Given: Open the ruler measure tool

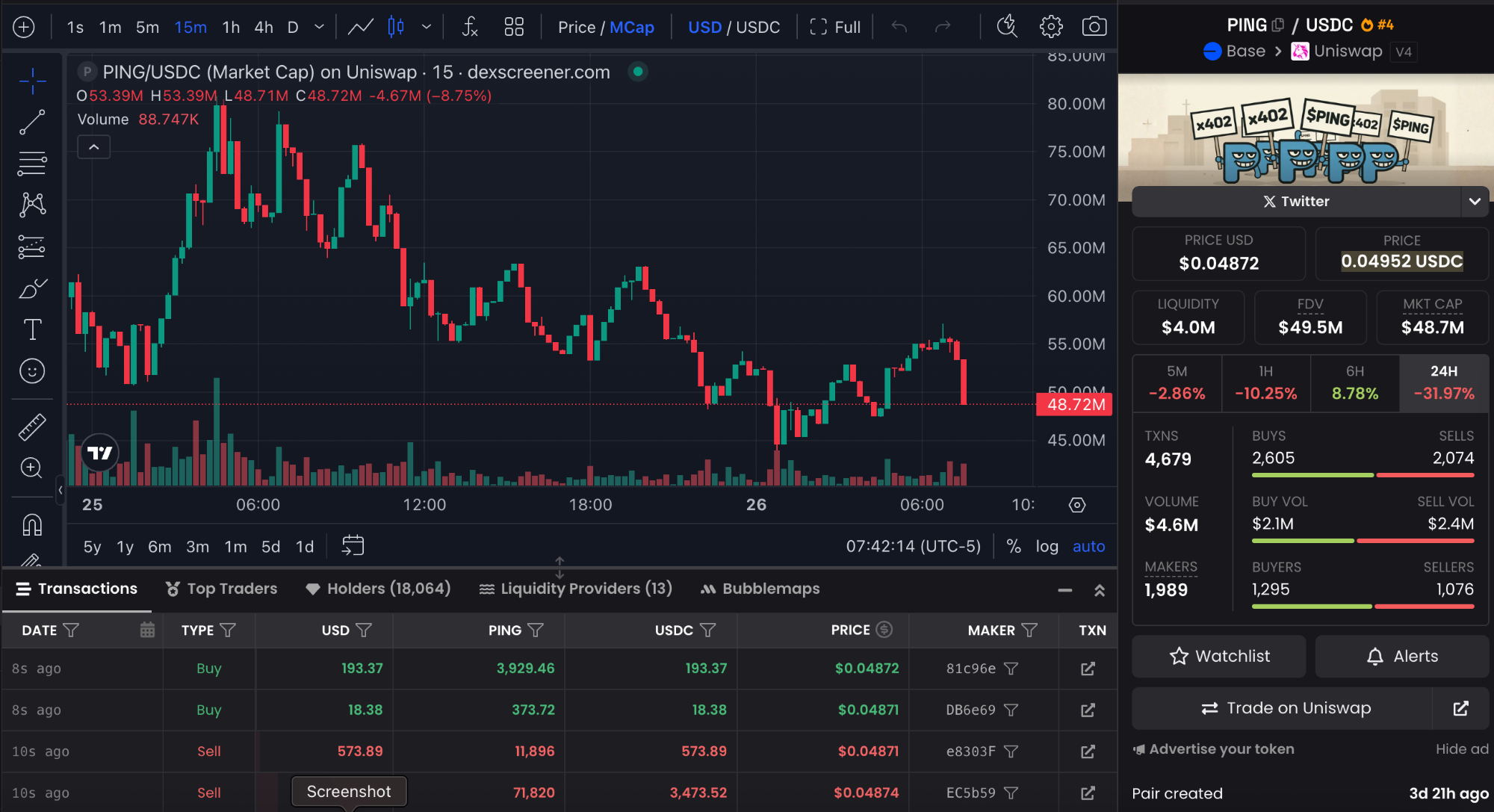Looking at the screenshot, I should [32, 427].
